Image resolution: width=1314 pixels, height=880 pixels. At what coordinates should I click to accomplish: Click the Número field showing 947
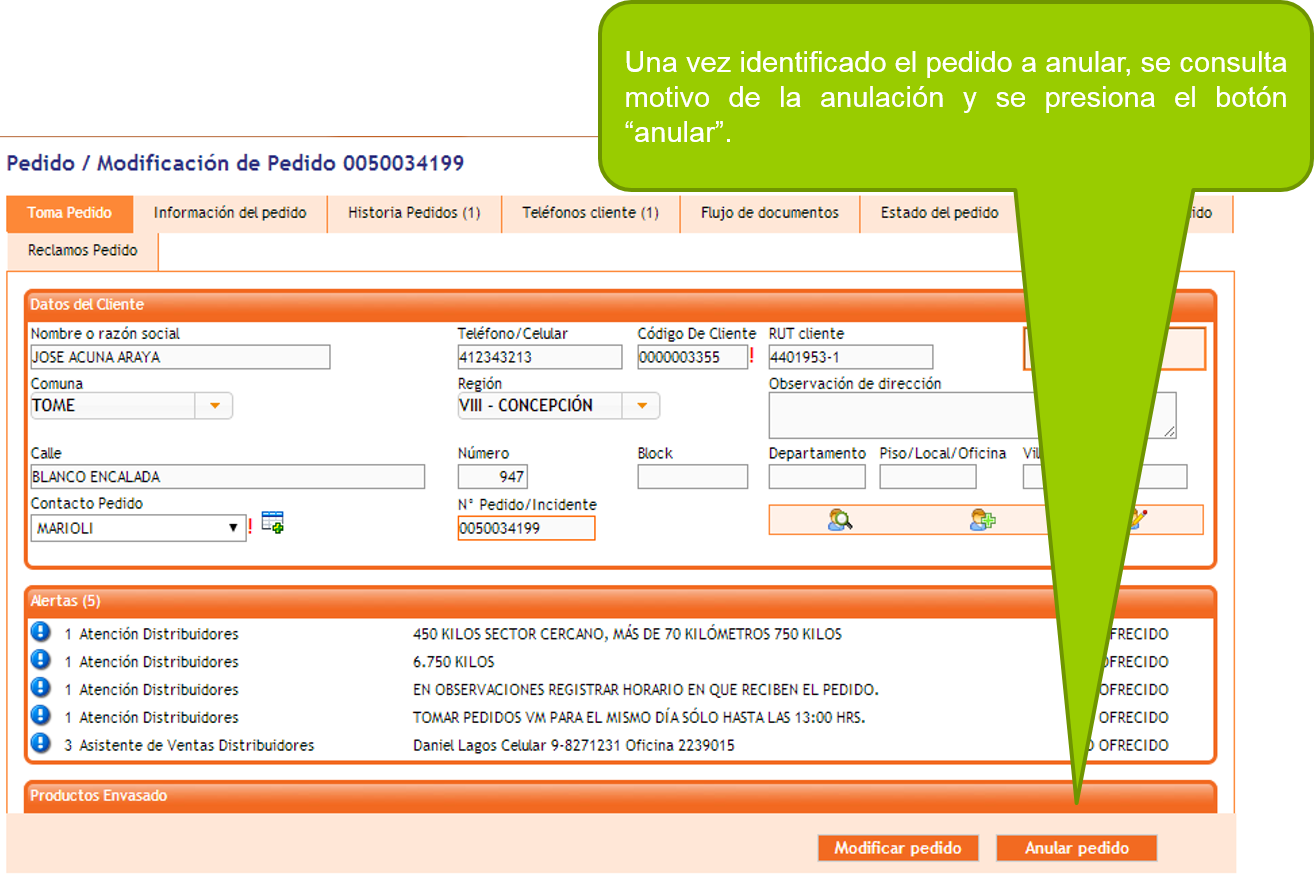pos(492,477)
